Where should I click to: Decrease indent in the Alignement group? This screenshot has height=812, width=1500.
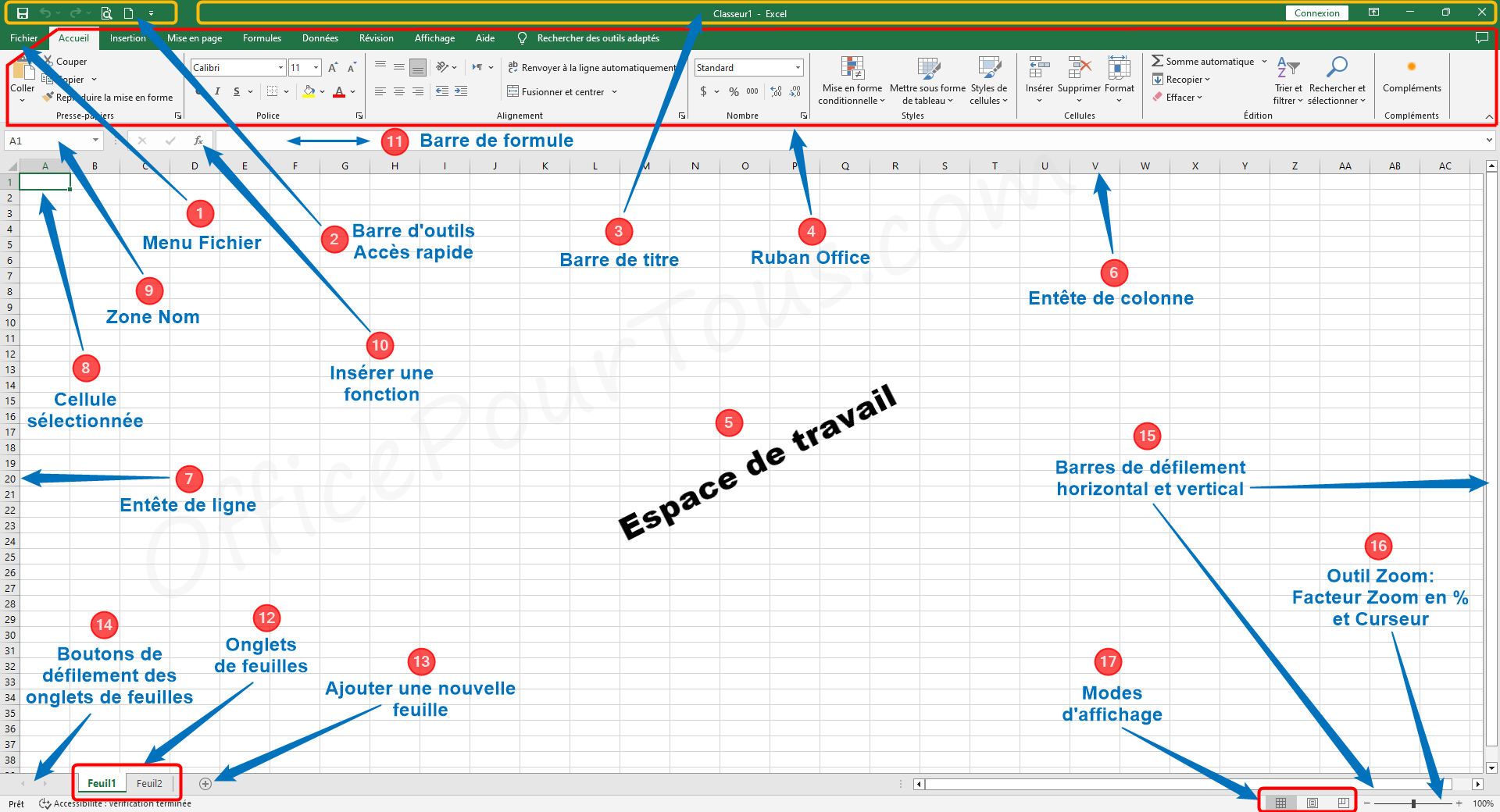tap(442, 91)
